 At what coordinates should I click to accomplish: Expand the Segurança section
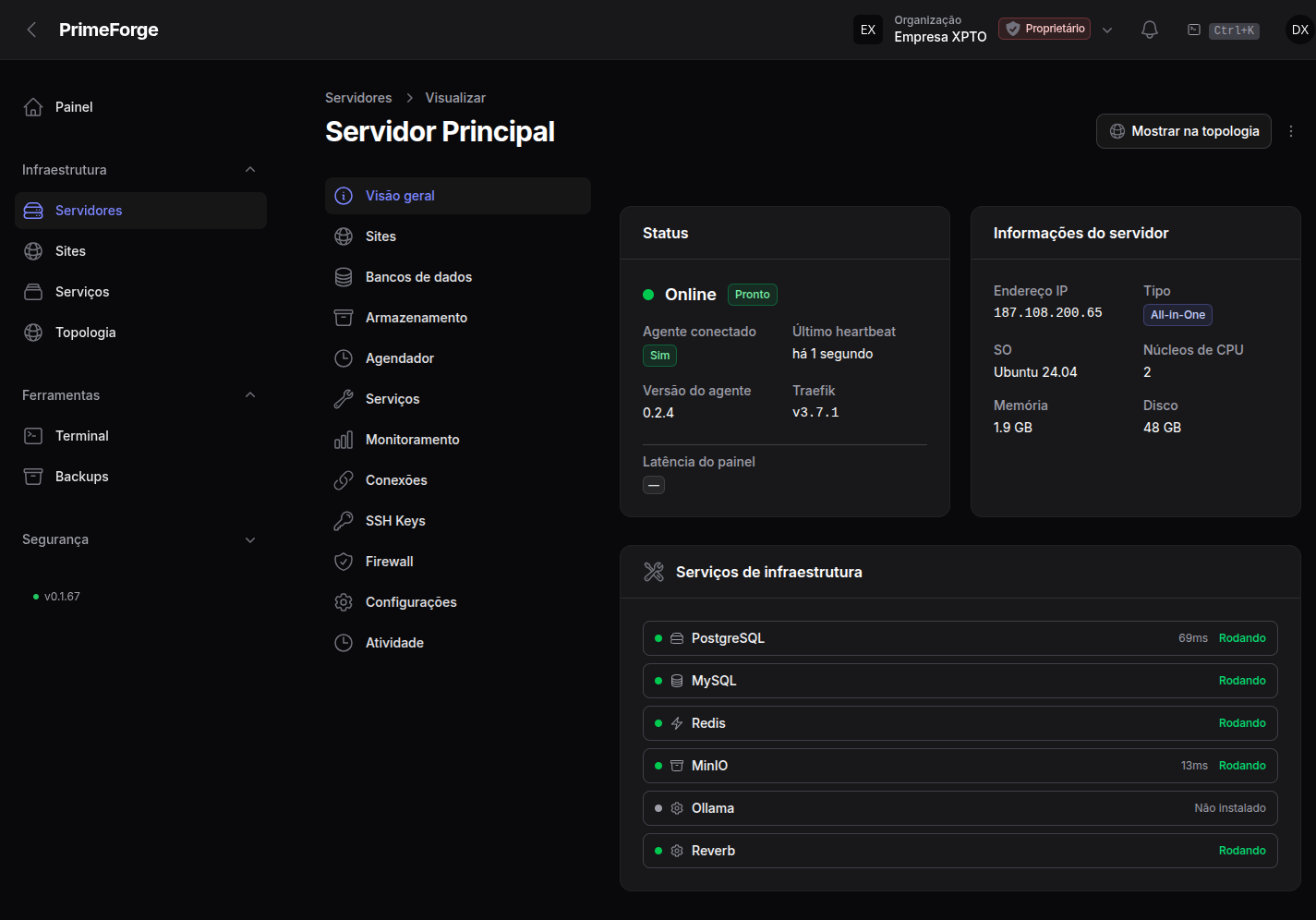point(250,539)
